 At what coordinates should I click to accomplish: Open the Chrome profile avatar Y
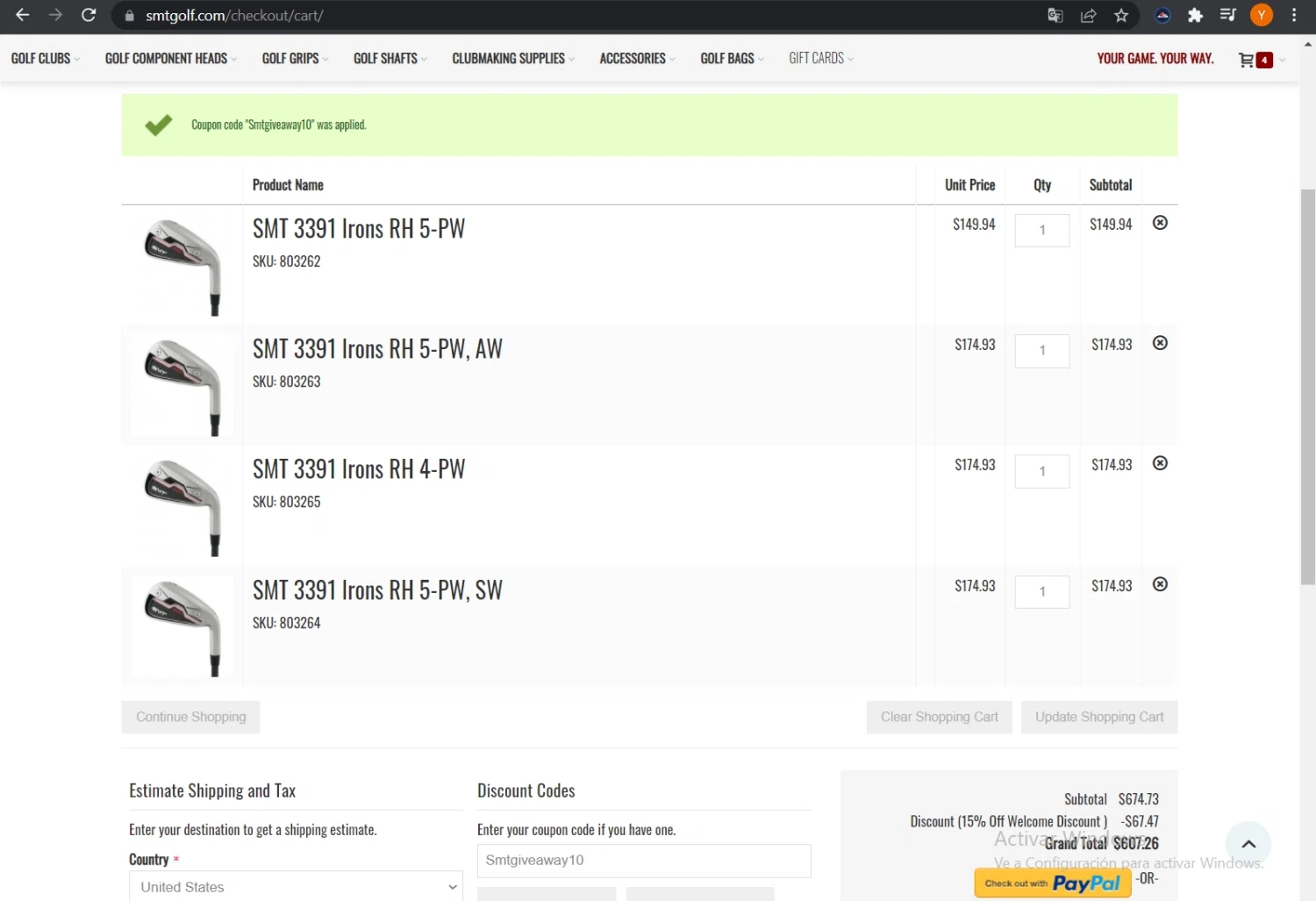tap(1262, 15)
